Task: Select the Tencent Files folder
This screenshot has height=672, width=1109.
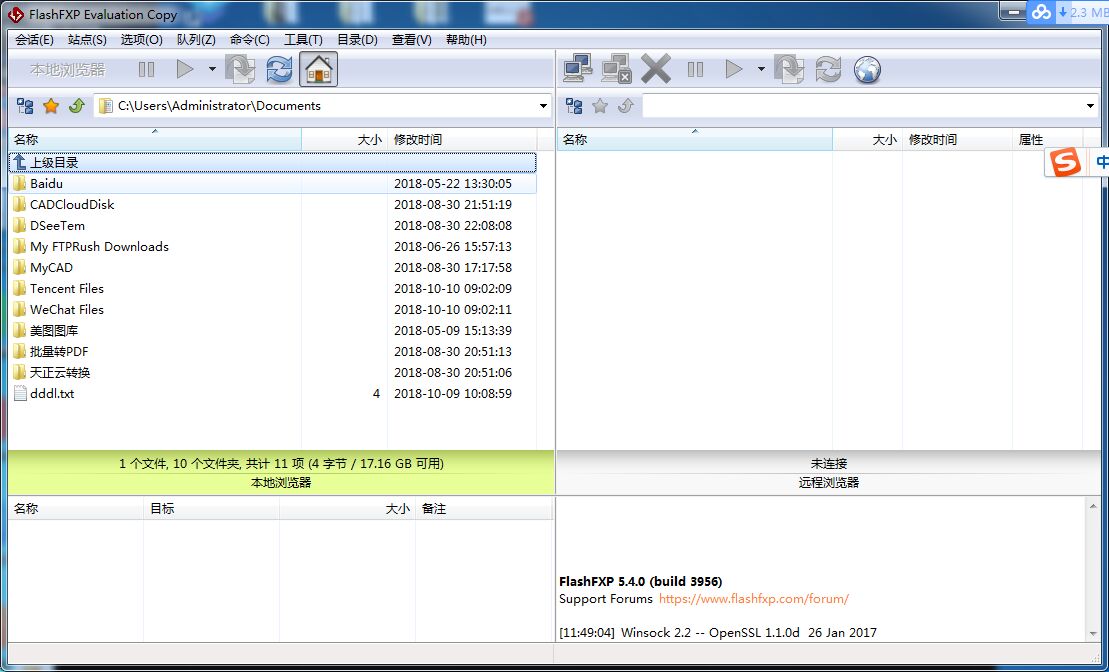Action: pos(272,289)
